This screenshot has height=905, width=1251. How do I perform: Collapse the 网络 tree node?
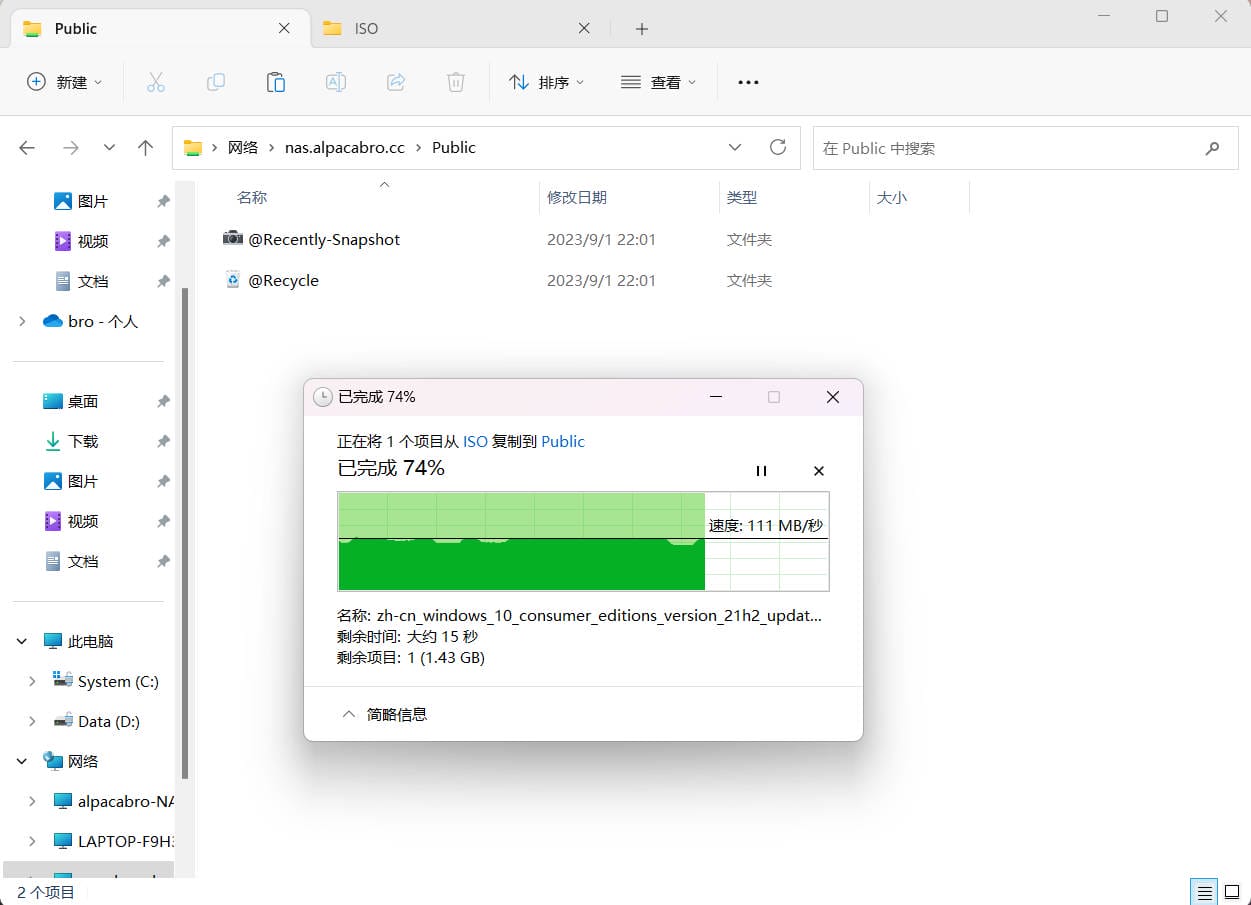(22, 761)
